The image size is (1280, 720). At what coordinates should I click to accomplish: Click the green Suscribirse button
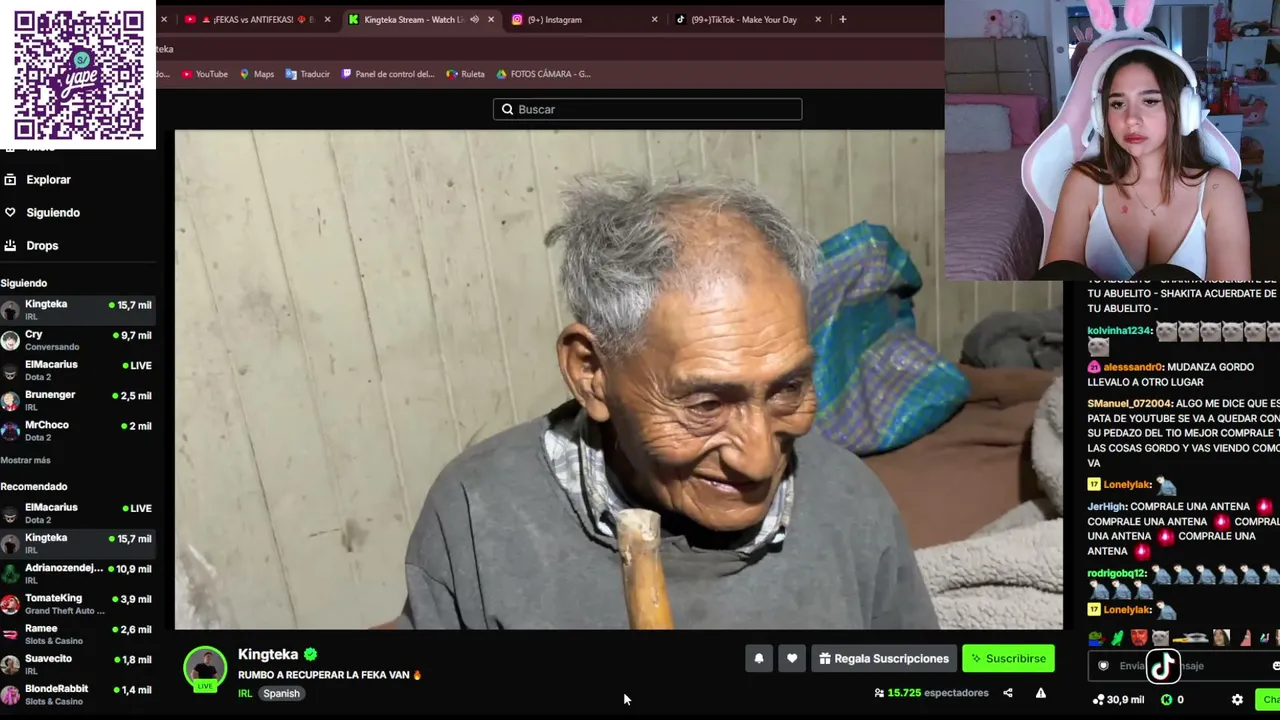1008,658
